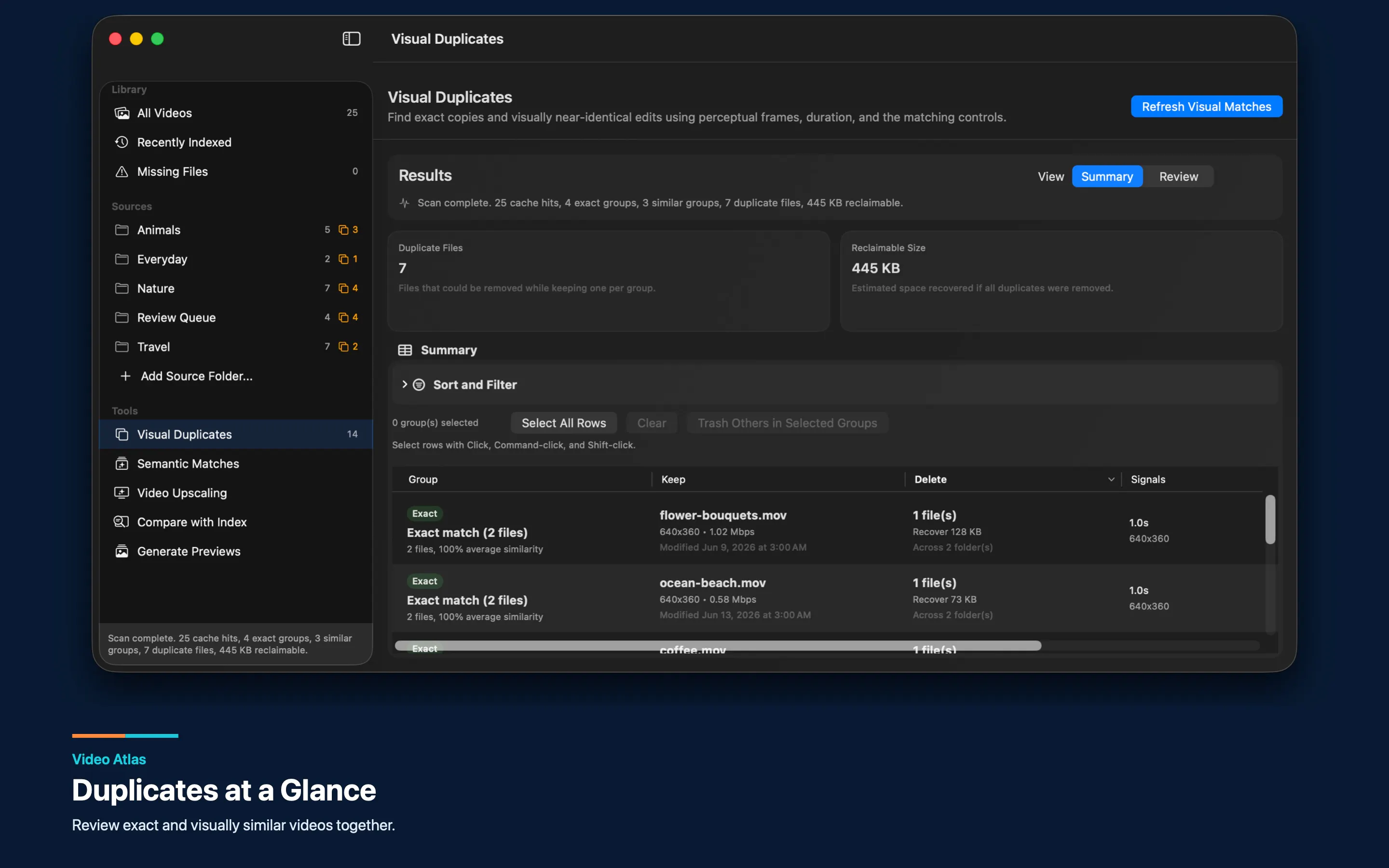Open All Videos in the sidebar
This screenshot has height=868, width=1389.
pos(236,113)
